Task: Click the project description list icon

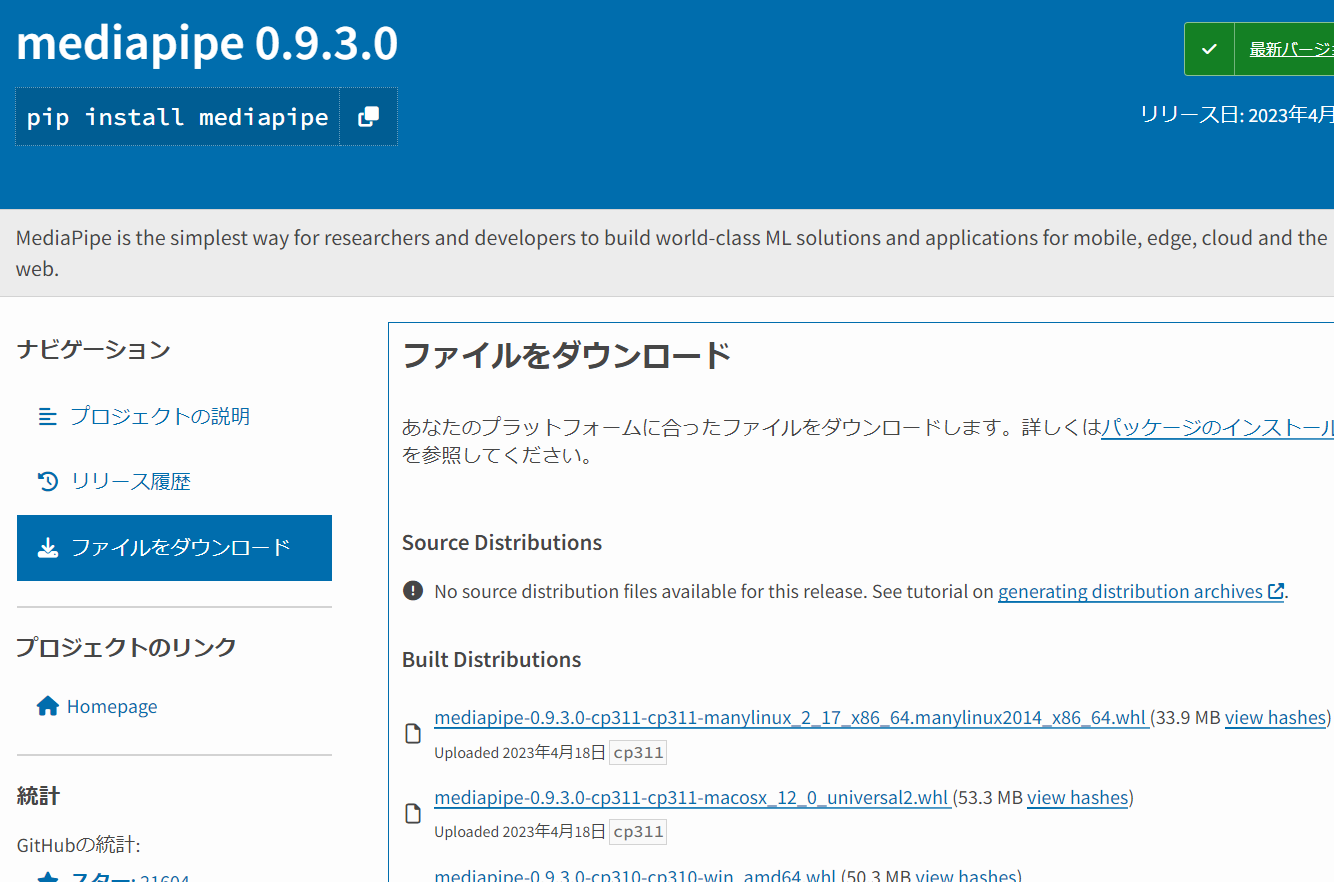Action: (x=47, y=416)
